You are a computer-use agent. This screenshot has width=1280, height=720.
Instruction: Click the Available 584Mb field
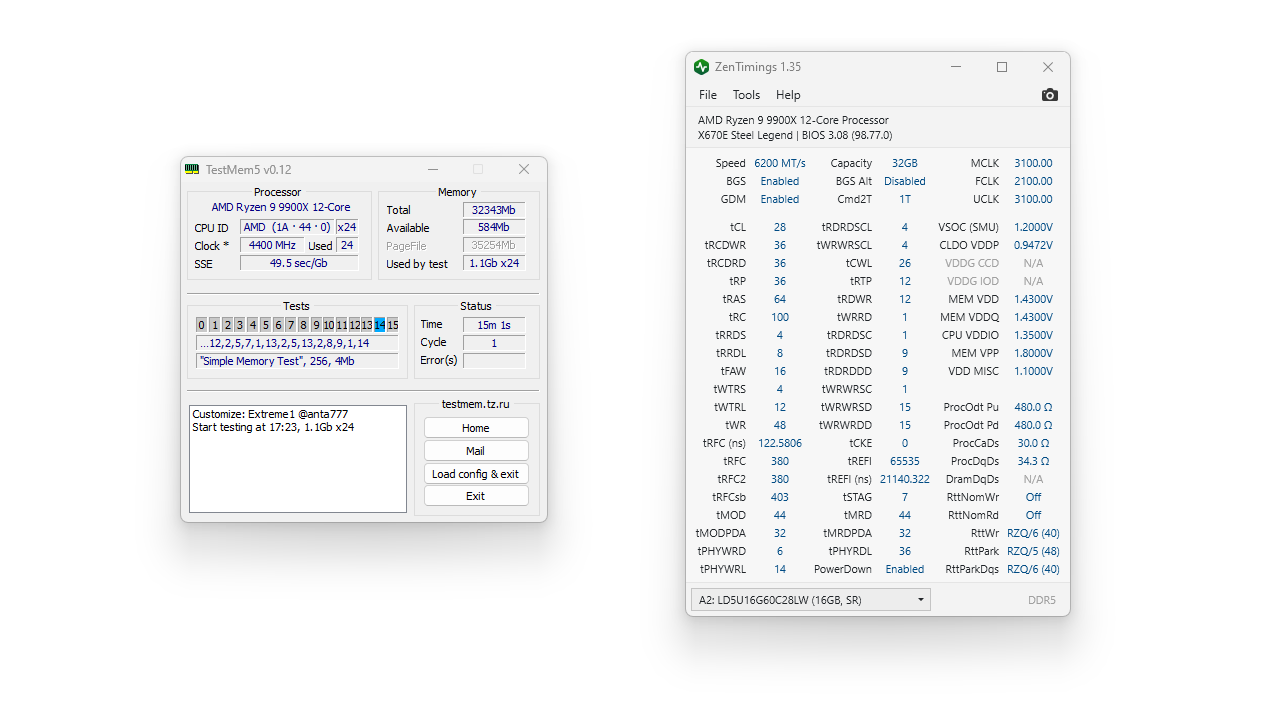(x=494, y=228)
